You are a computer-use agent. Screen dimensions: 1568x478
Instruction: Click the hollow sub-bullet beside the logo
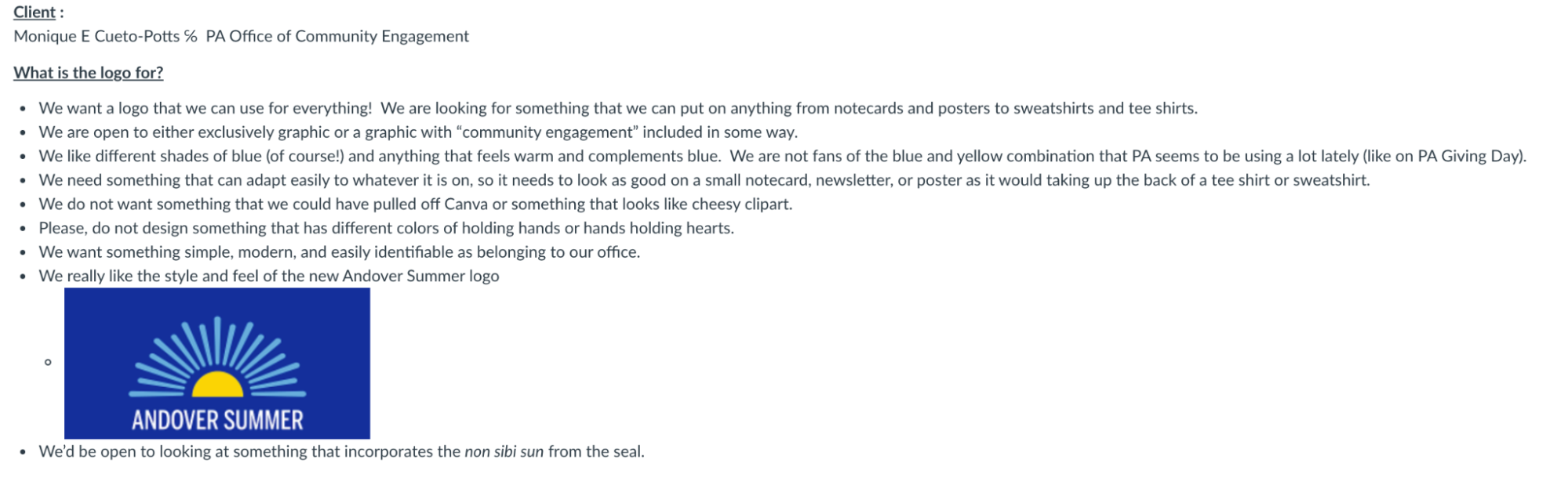[48, 362]
